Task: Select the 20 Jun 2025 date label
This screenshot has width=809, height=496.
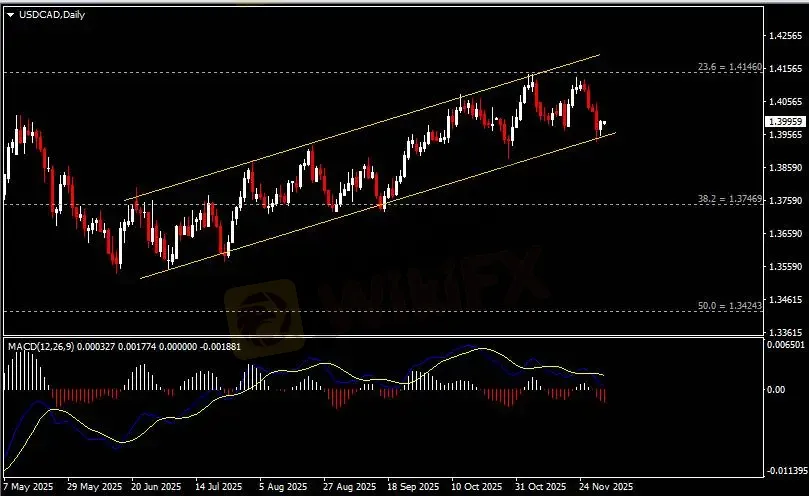Action: (x=156, y=487)
